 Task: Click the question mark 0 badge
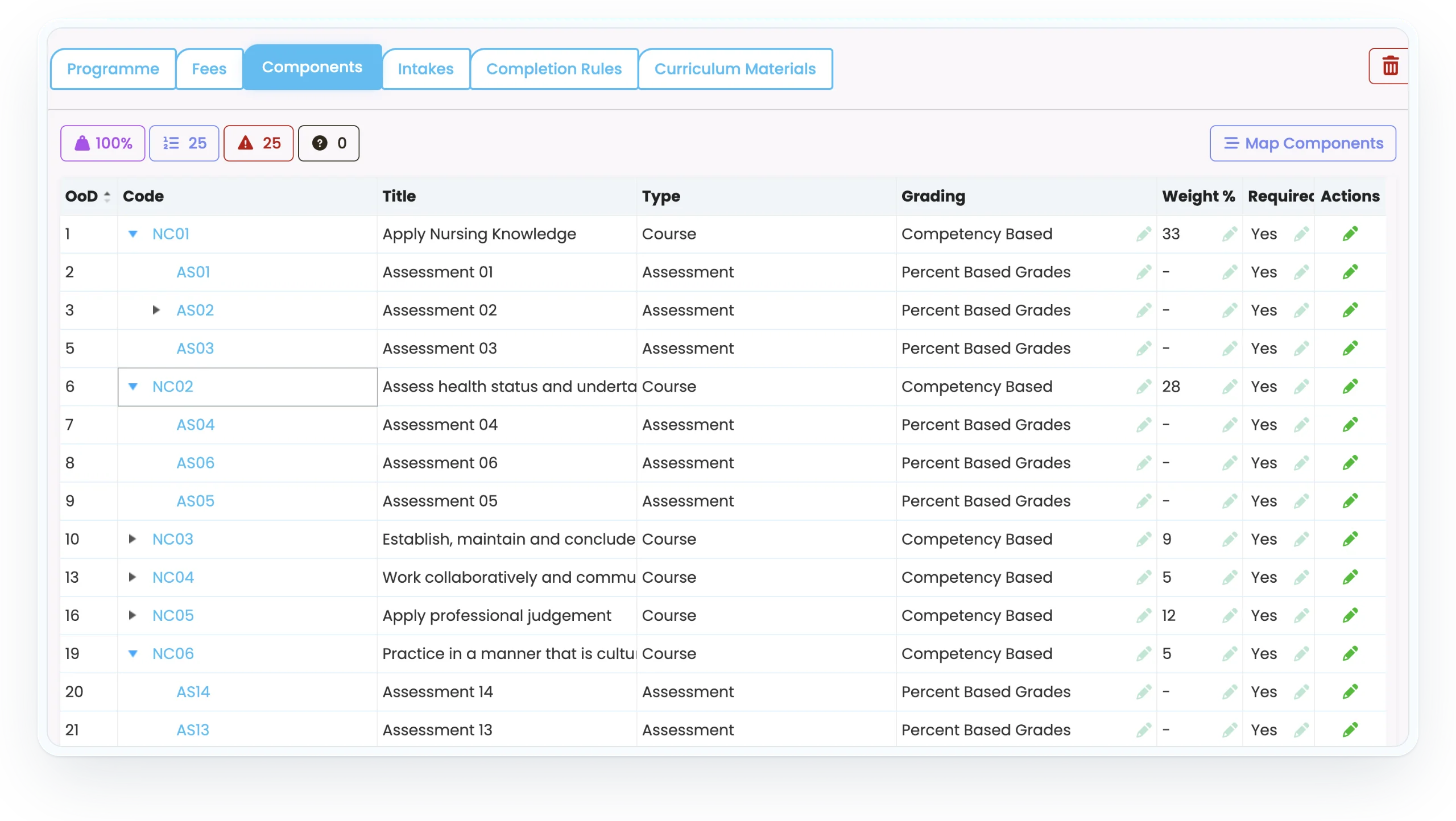(329, 143)
